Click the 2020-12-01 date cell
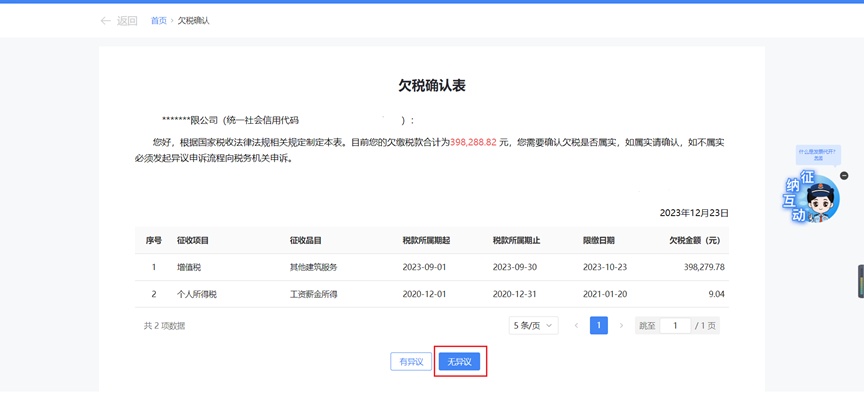This screenshot has width=864, height=397. [424, 294]
